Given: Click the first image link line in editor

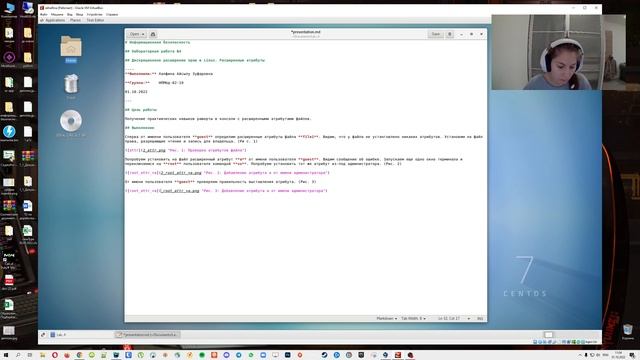Looking at the screenshot, I should 186,150.
